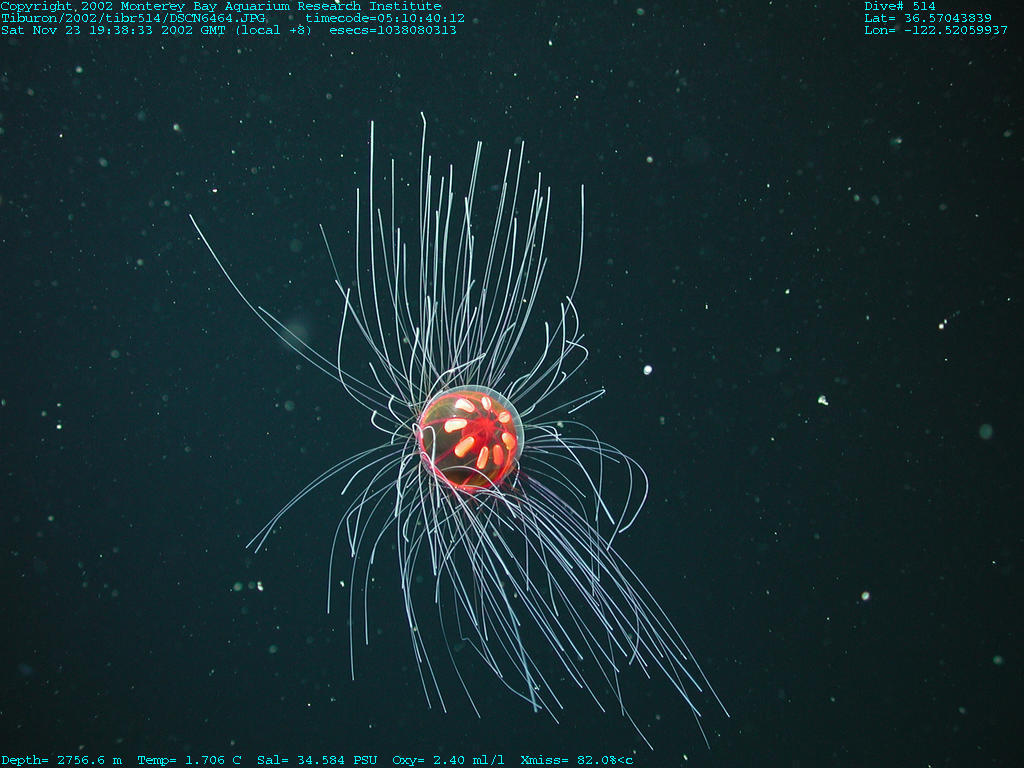
Task: Click the 'Sal= 34.584 PSU' reading
Action: pos(317,760)
